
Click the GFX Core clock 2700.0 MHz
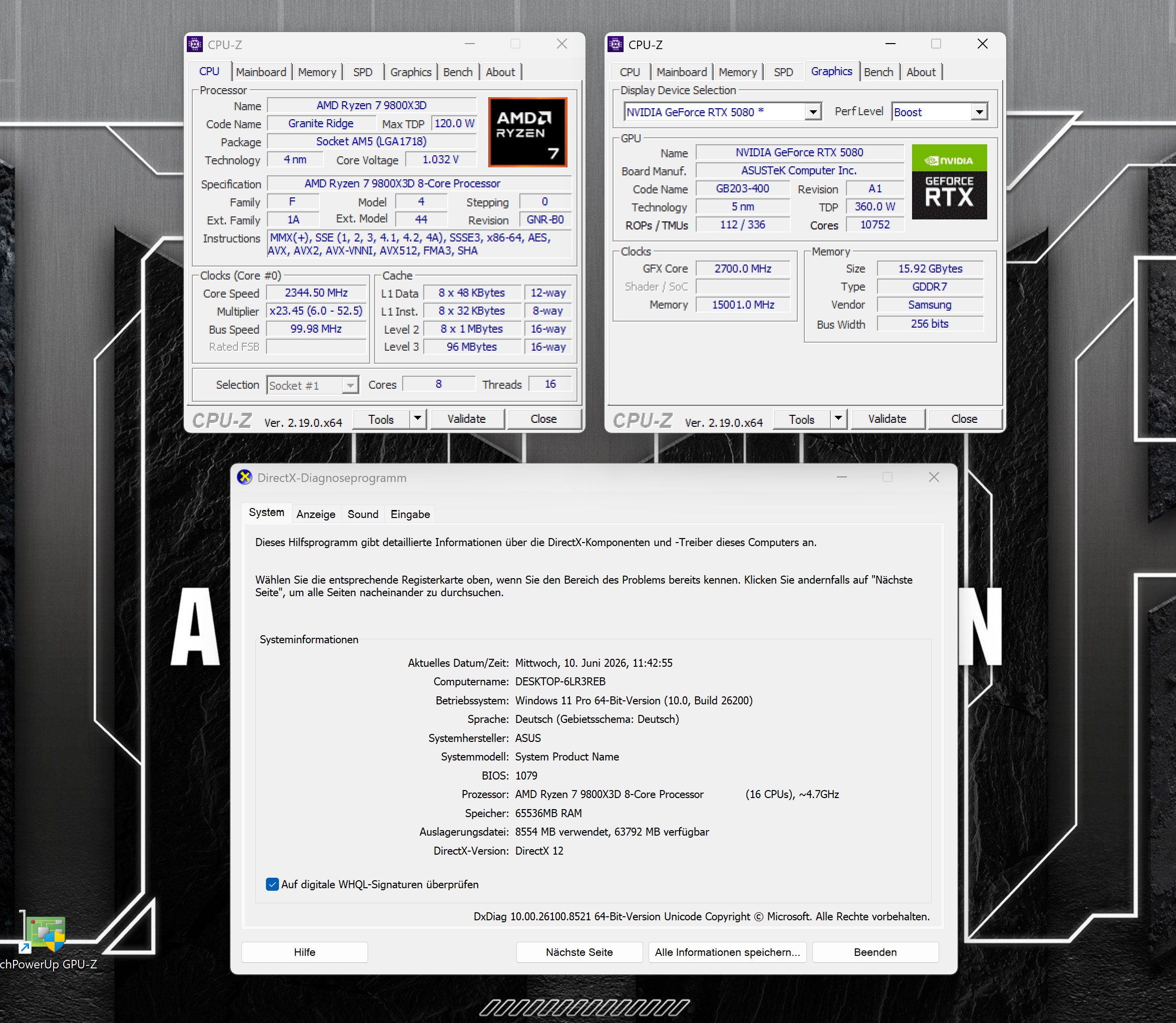pos(743,269)
